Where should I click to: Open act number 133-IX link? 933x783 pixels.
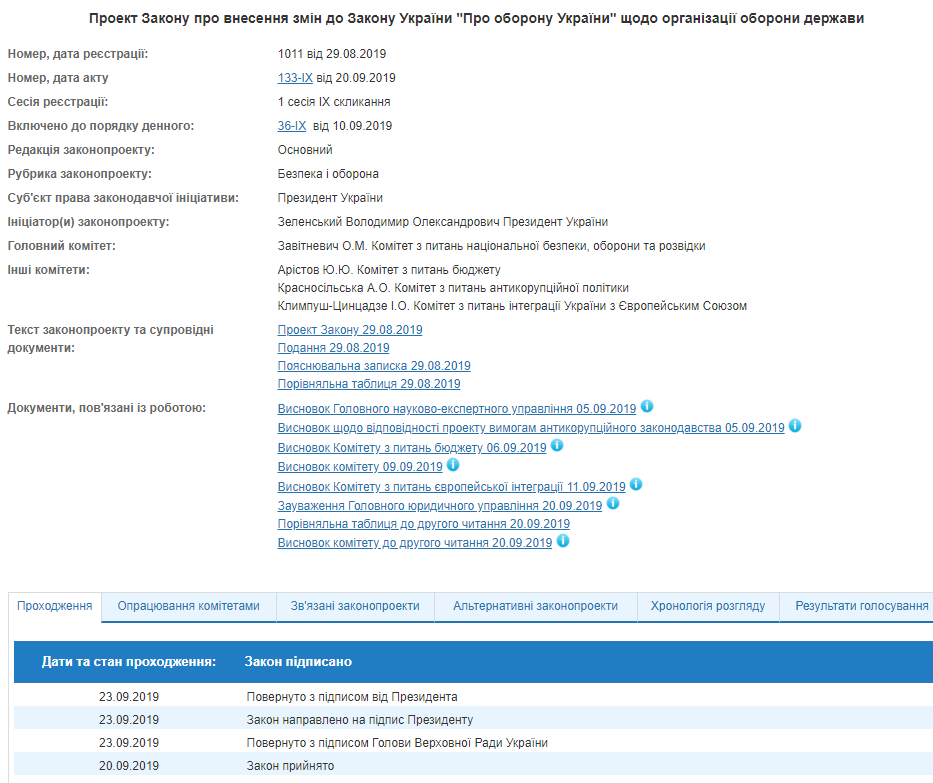[x=295, y=78]
